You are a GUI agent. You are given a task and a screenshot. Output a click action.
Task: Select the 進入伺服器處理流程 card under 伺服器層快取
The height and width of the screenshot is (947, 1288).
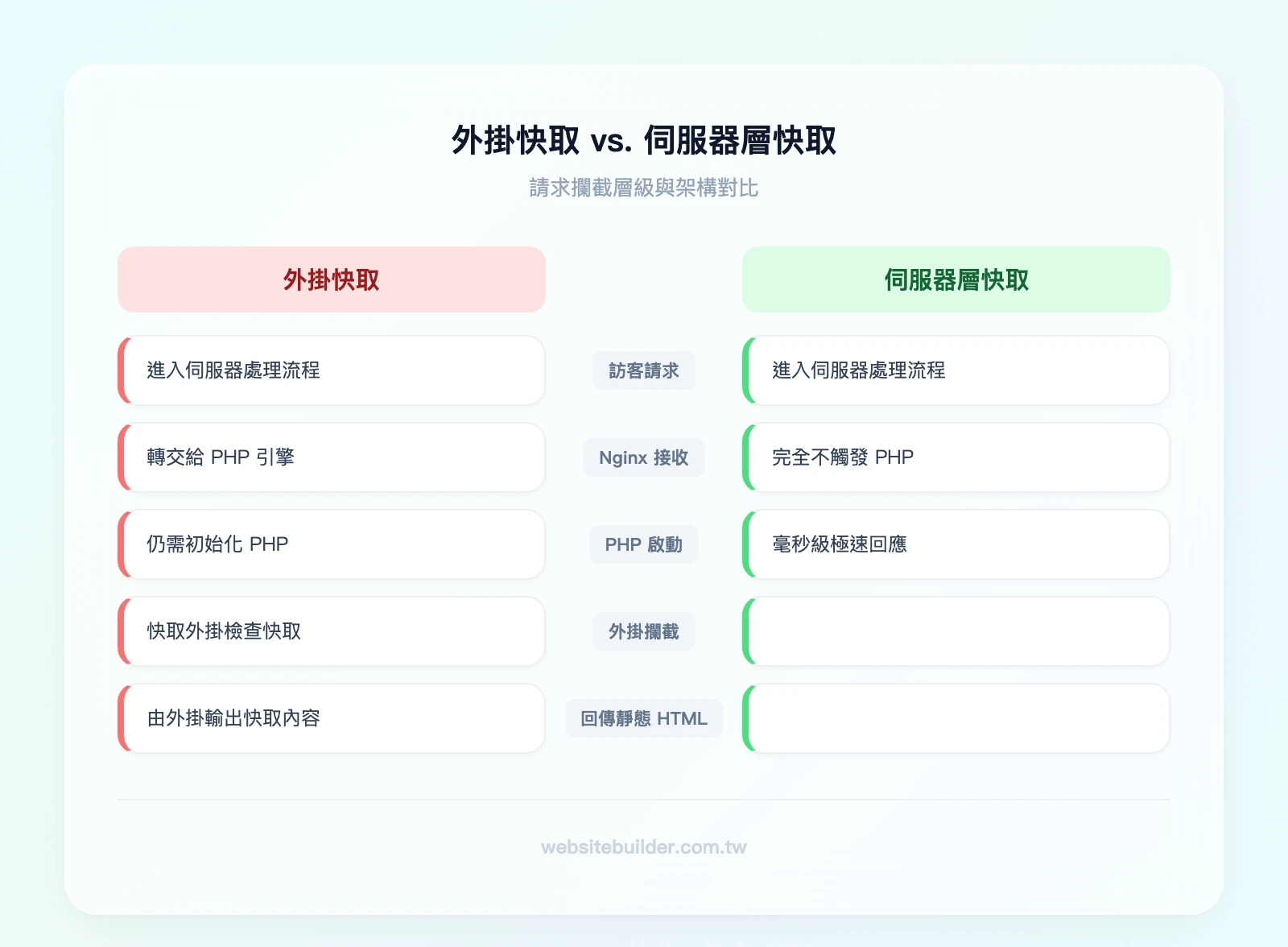click(956, 370)
